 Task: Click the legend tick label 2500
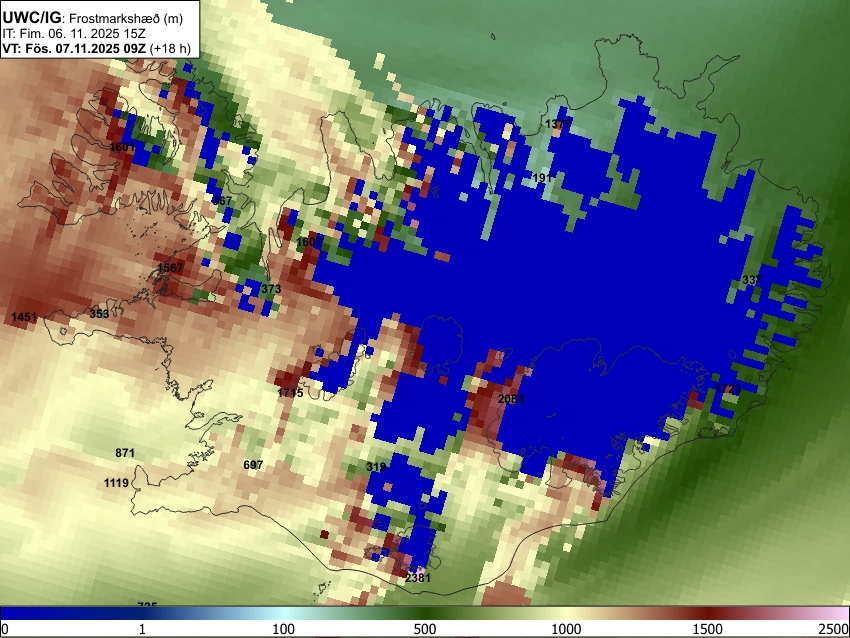(x=835, y=629)
